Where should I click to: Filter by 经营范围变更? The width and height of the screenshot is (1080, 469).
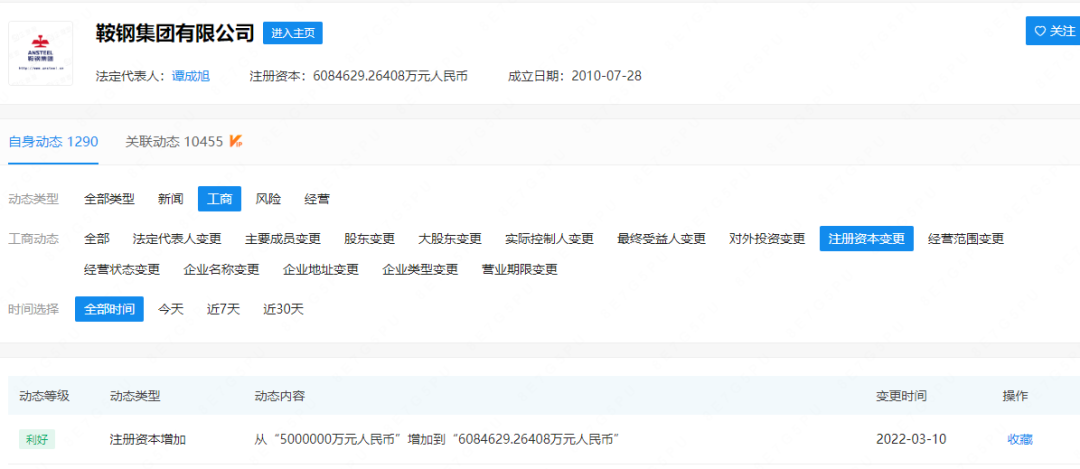965,239
